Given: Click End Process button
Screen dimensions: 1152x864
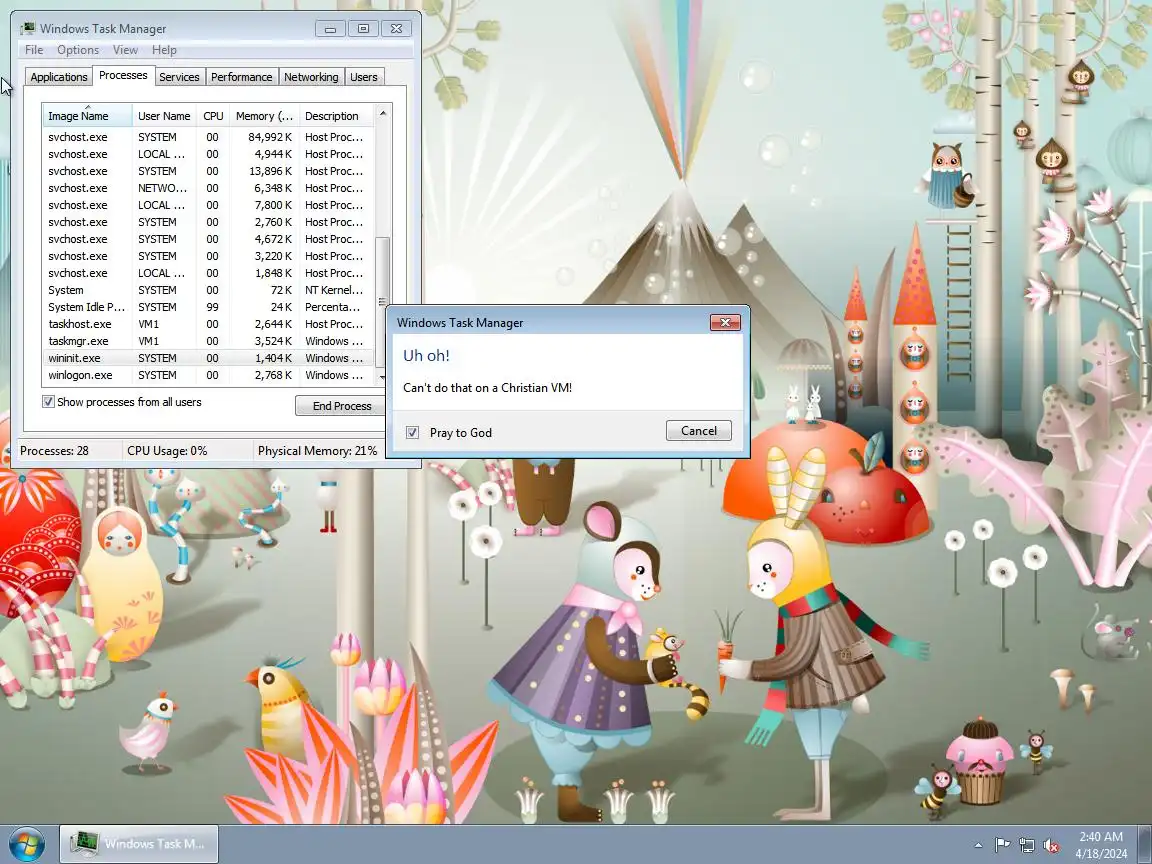Looking at the screenshot, I should [x=341, y=406].
